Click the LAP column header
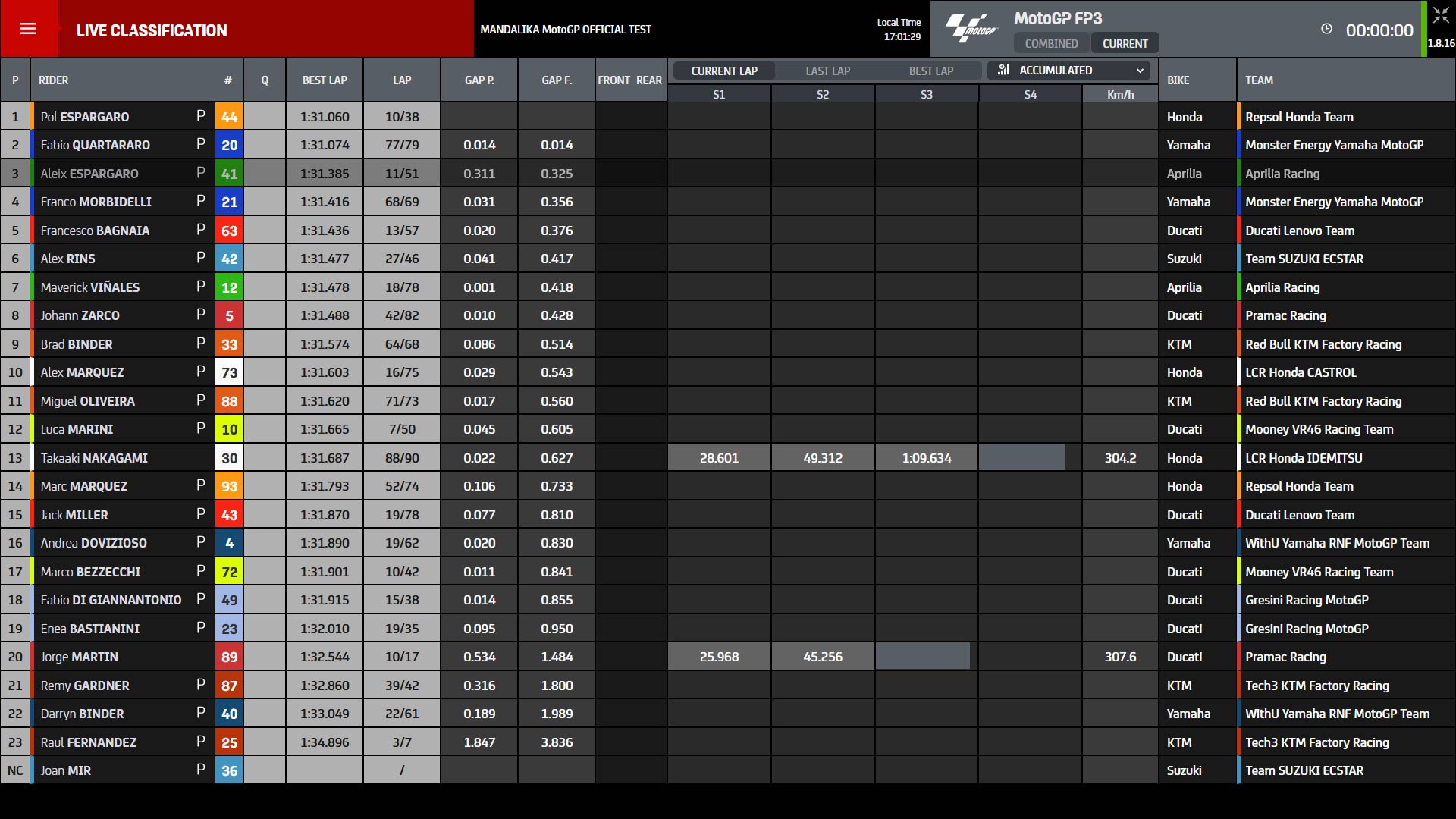 (402, 80)
